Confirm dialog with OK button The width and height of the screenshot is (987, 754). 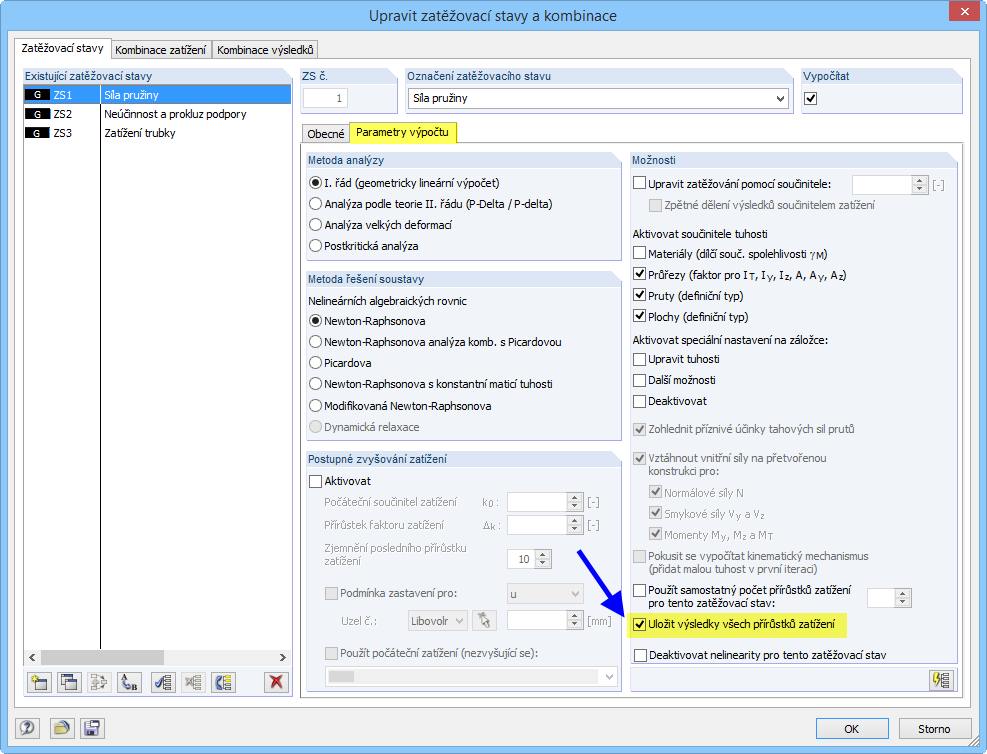coord(852,729)
